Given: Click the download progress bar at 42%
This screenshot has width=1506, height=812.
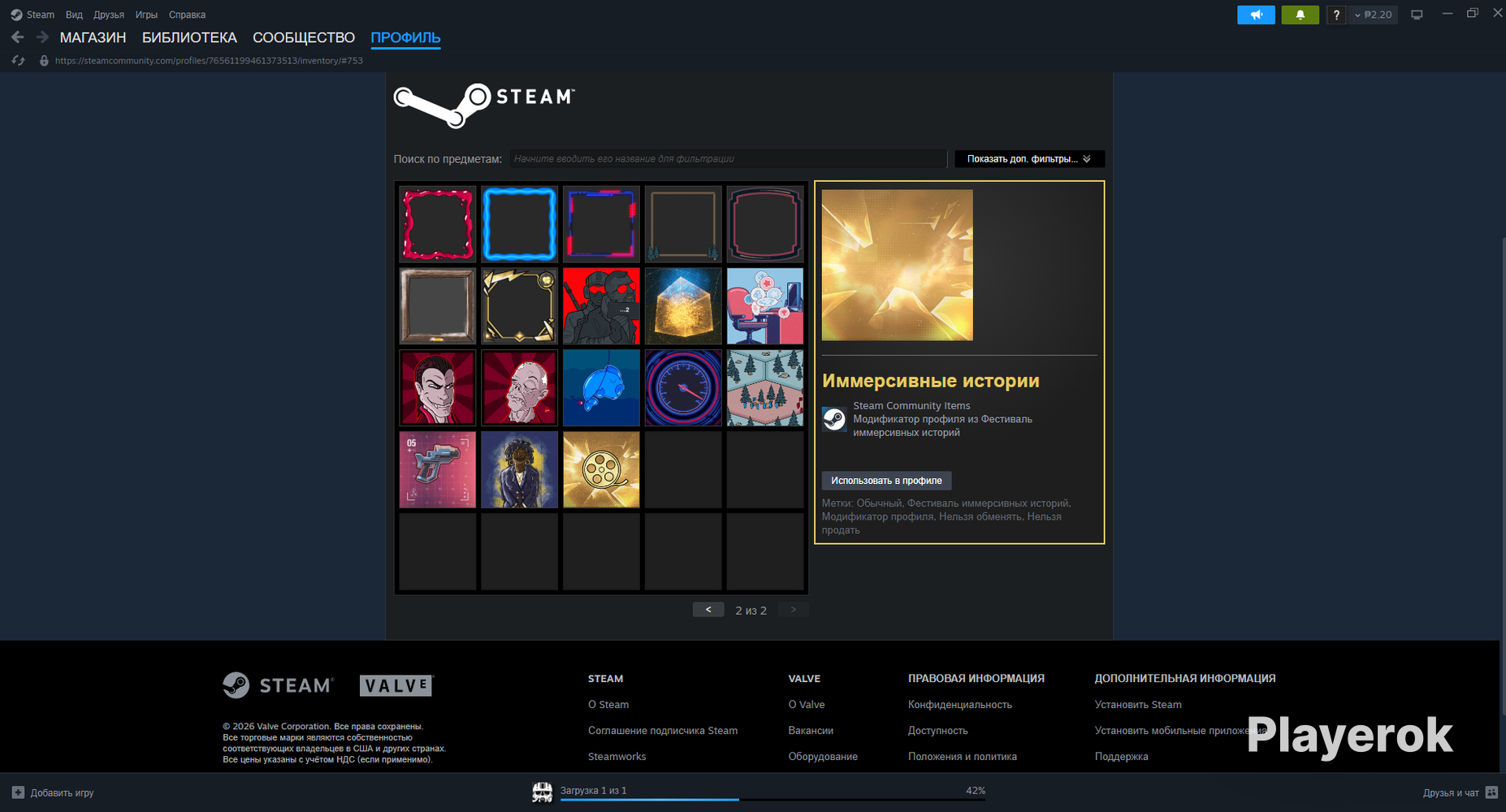Looking at the screenshot, I should 772,800.
